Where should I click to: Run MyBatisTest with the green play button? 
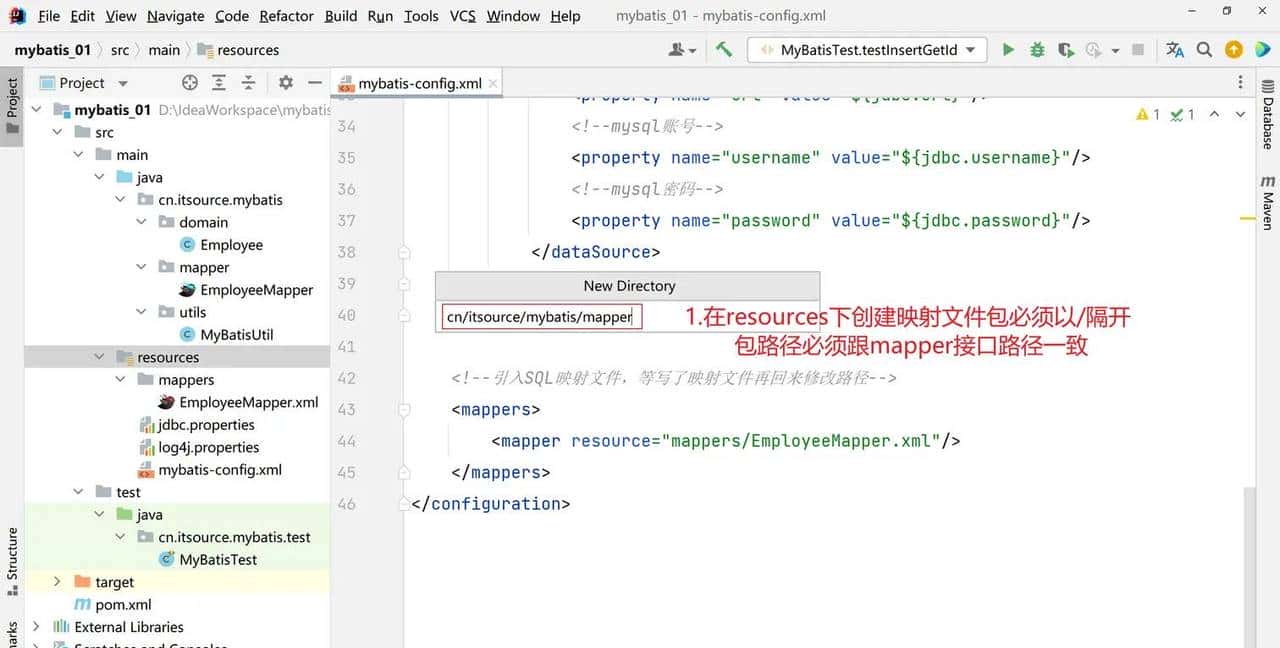(1008, 50)
